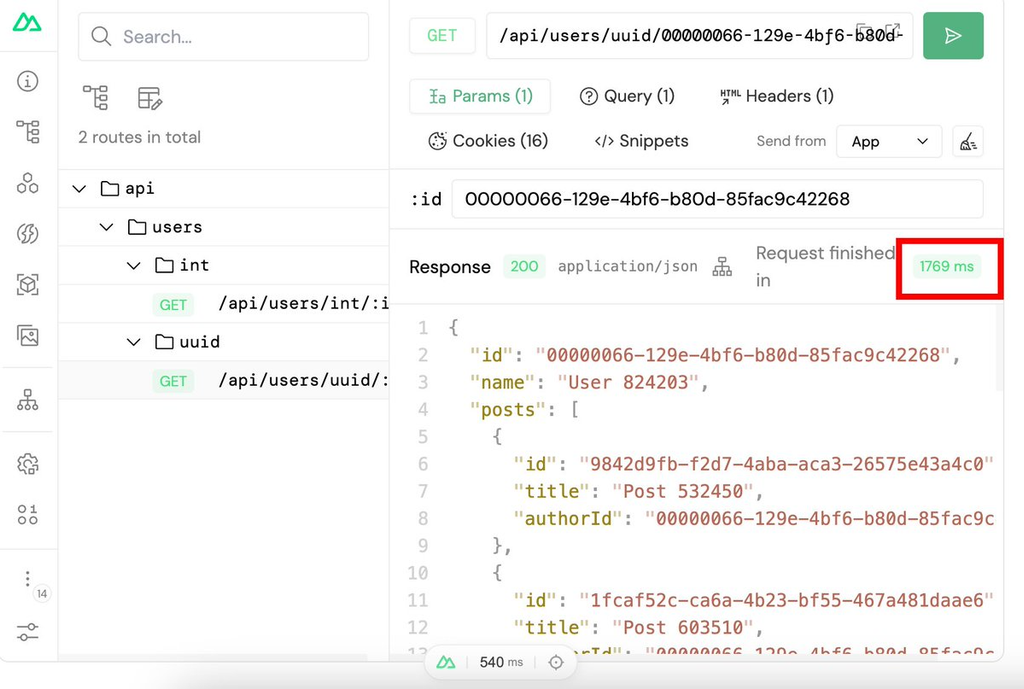This screenshot has width=1024, height=689.
Task: Click the Nuxt logo in the sidebar
Action: click(x=27, y=22)
